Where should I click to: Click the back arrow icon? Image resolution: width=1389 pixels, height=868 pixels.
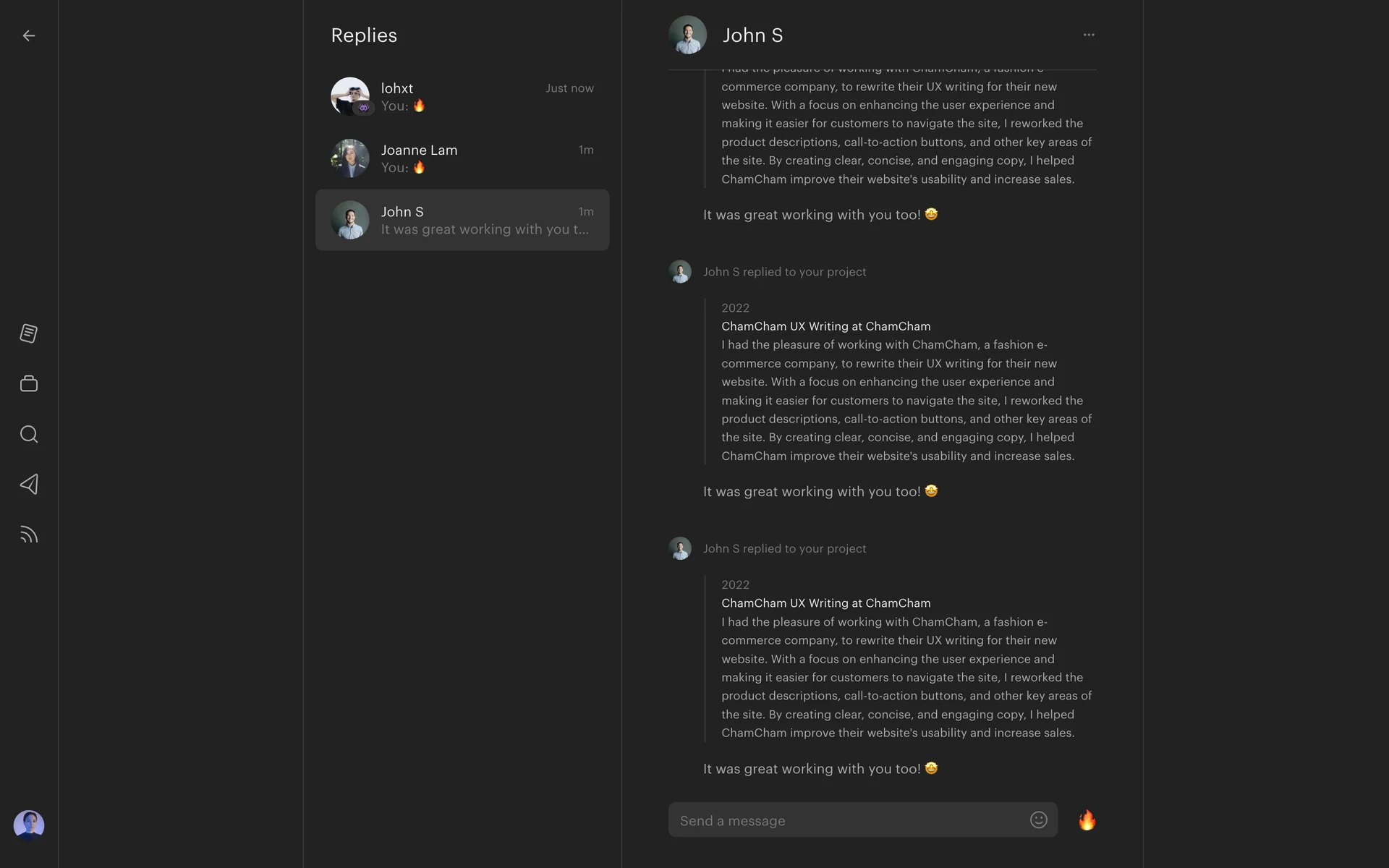29,35
